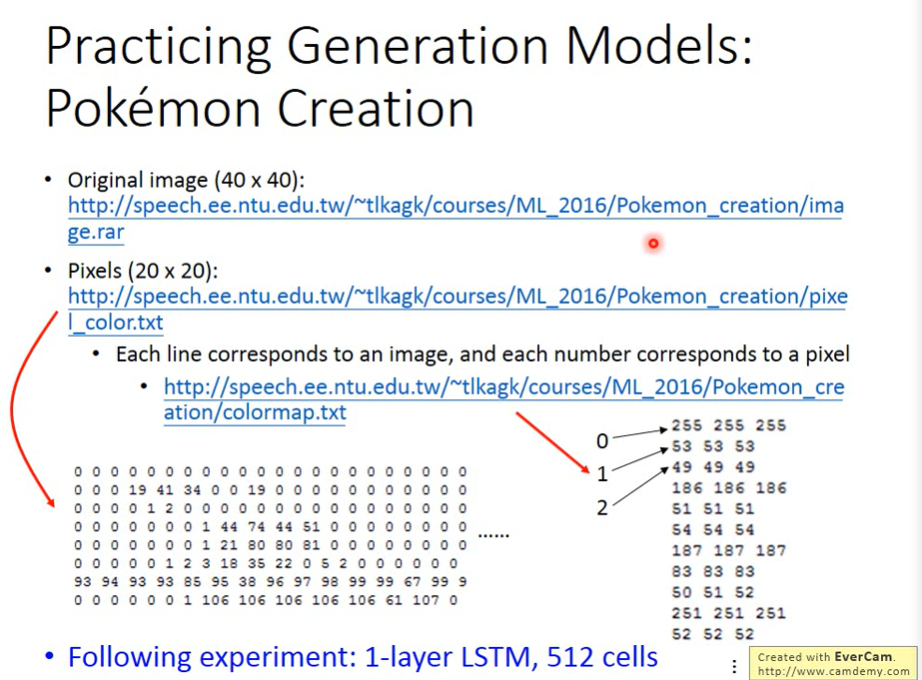Click the colormap row '186 186 186'

click(729, 488)
